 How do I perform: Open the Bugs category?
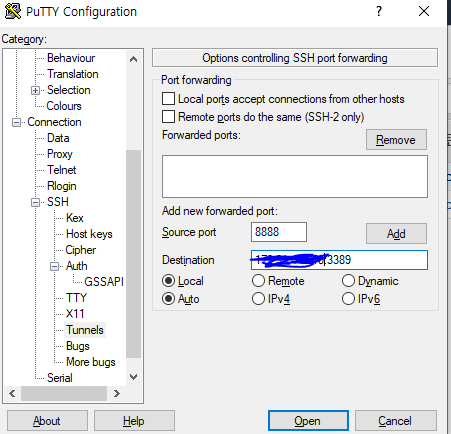pyautogui.click(x=78, y=346)
